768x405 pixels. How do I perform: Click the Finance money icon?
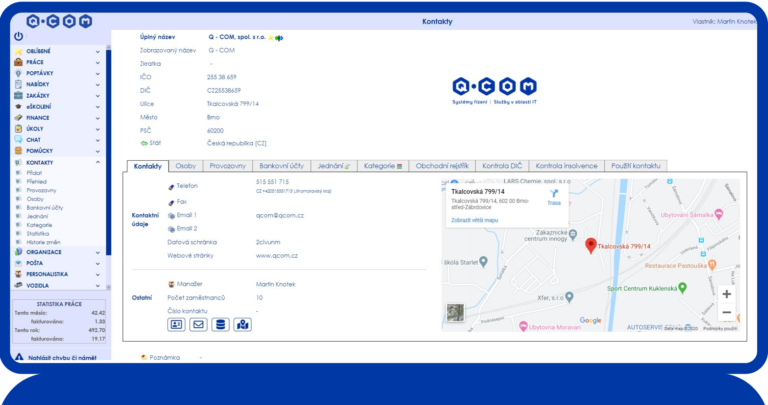pos(19,118)
